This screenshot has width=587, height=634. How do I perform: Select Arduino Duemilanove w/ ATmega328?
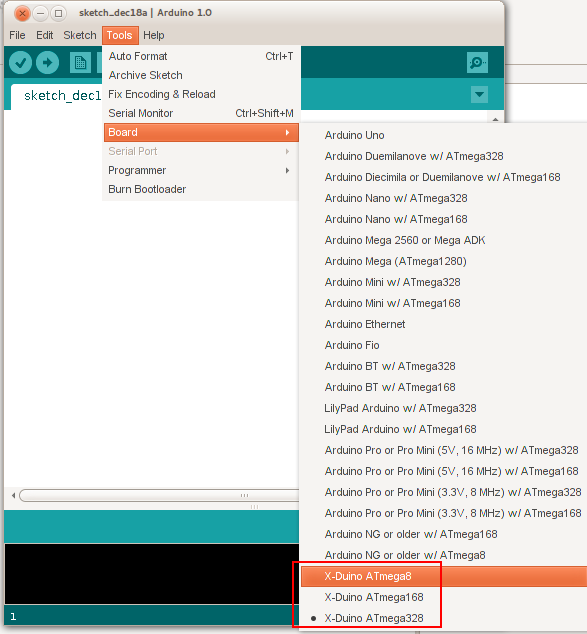tap(444, 156)
